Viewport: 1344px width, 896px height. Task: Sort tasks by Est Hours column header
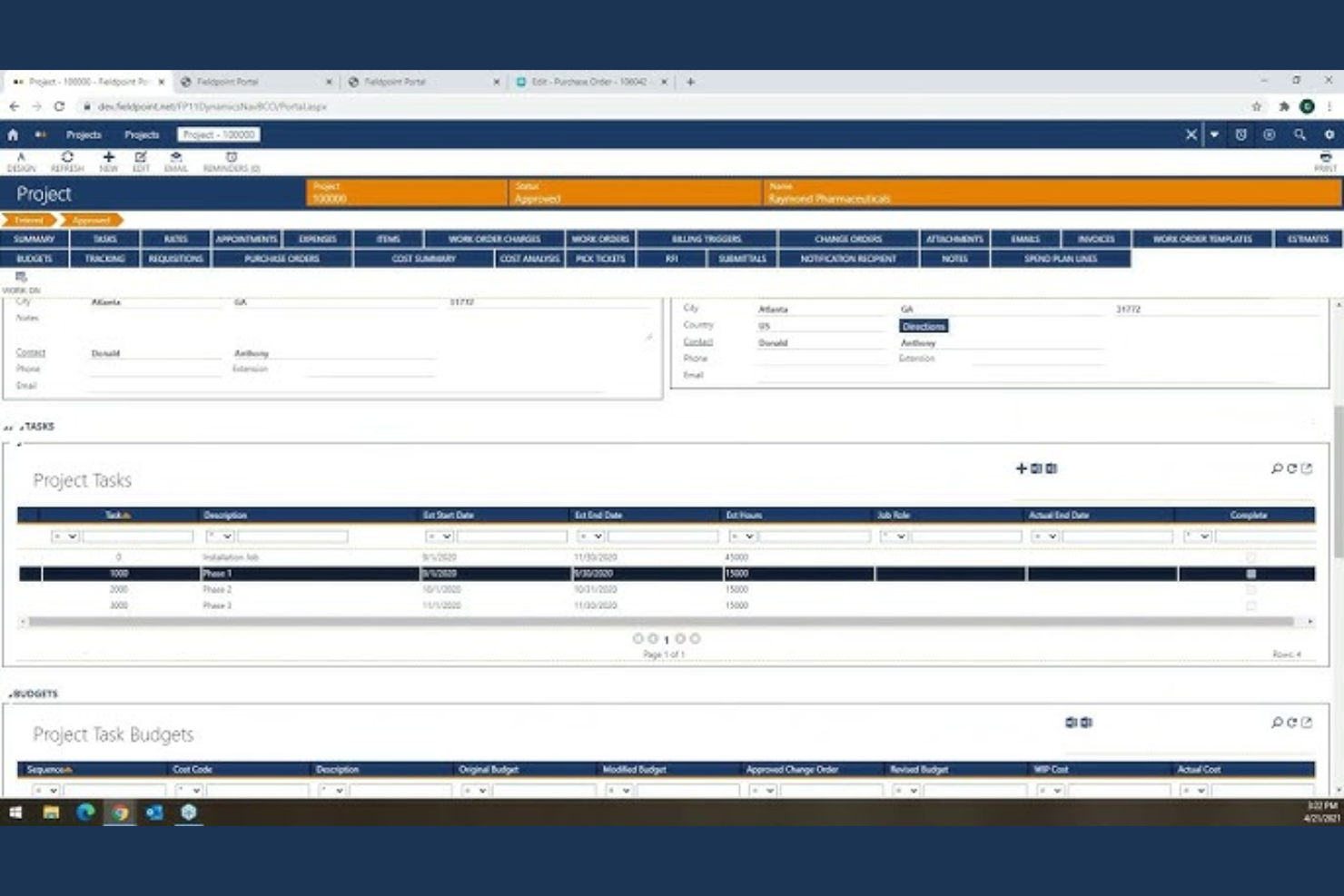(x=743, y=515)
